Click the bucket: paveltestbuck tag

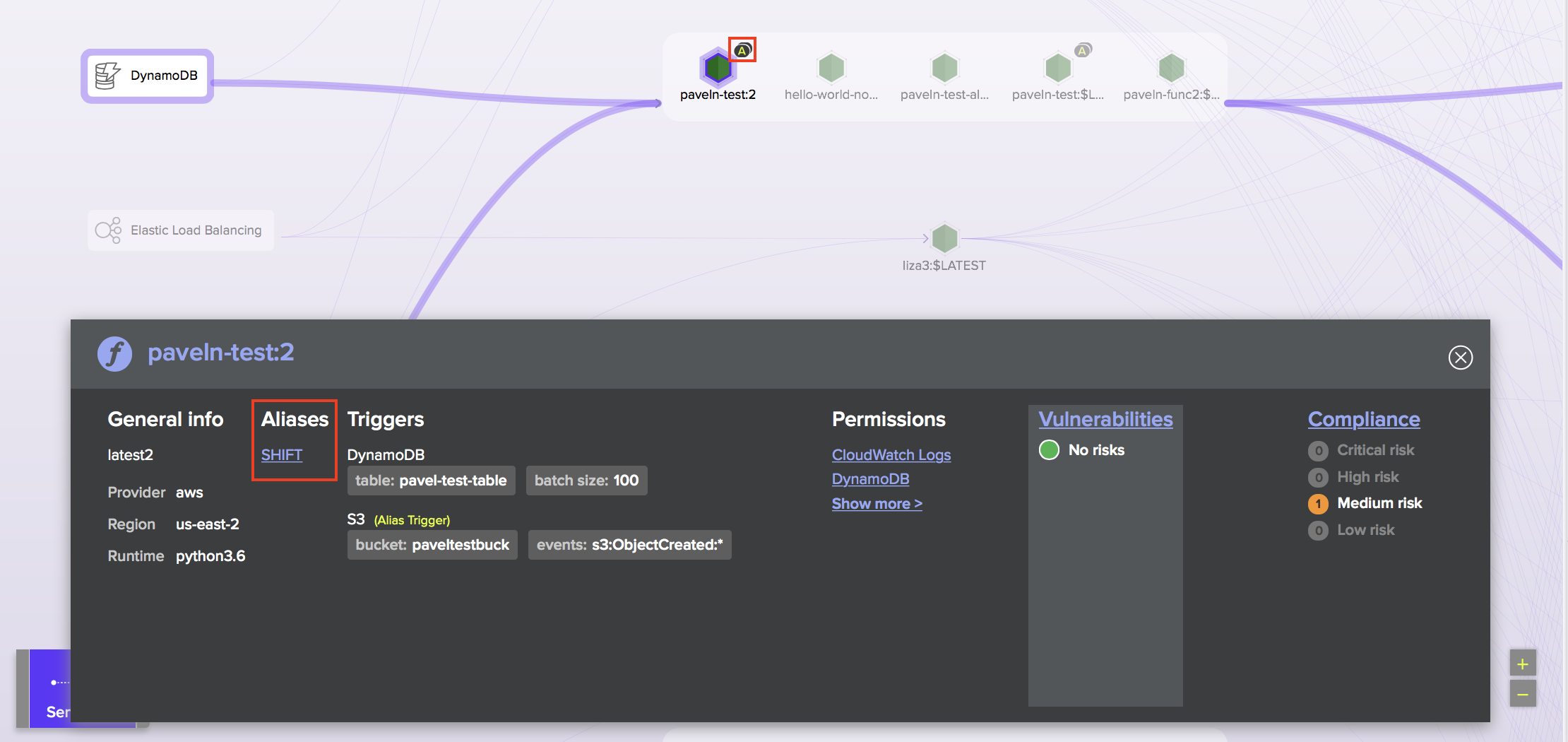pyautogui.click(x=432, y=545)
